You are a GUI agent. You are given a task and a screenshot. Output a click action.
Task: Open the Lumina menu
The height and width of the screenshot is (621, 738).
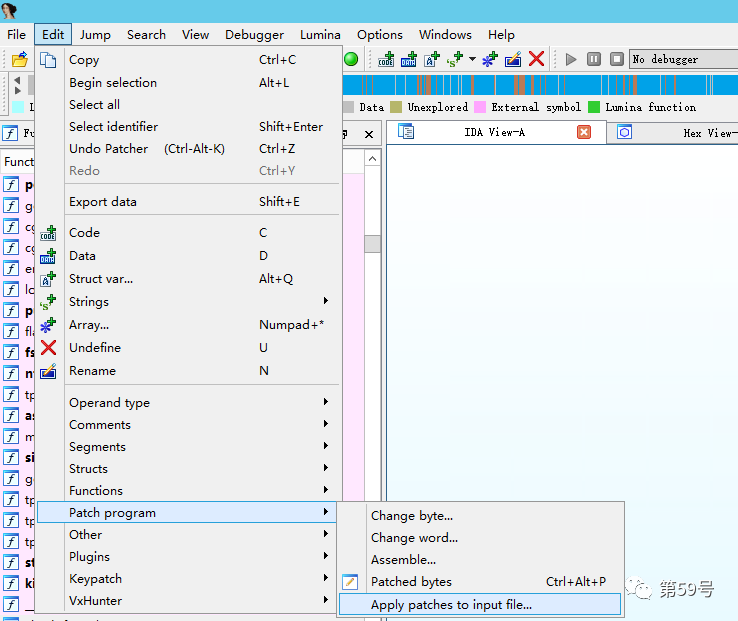[x=320, y=35]
